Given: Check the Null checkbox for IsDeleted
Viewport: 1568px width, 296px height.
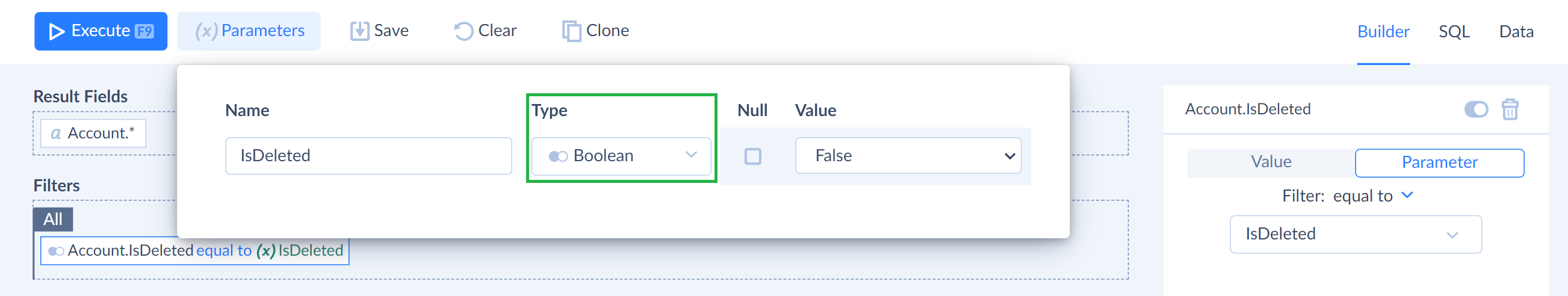Looking at the screenshot, I should (753, 156).
